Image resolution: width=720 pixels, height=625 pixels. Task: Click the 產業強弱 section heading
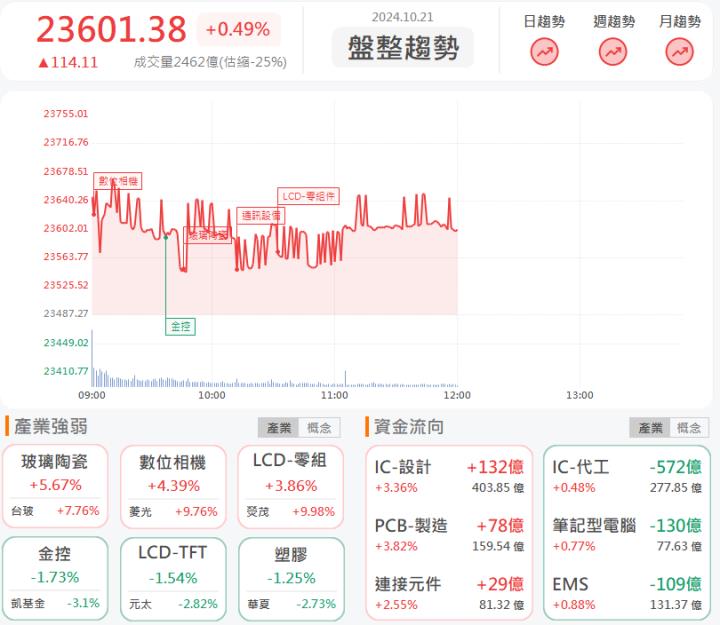coord(51,427)
